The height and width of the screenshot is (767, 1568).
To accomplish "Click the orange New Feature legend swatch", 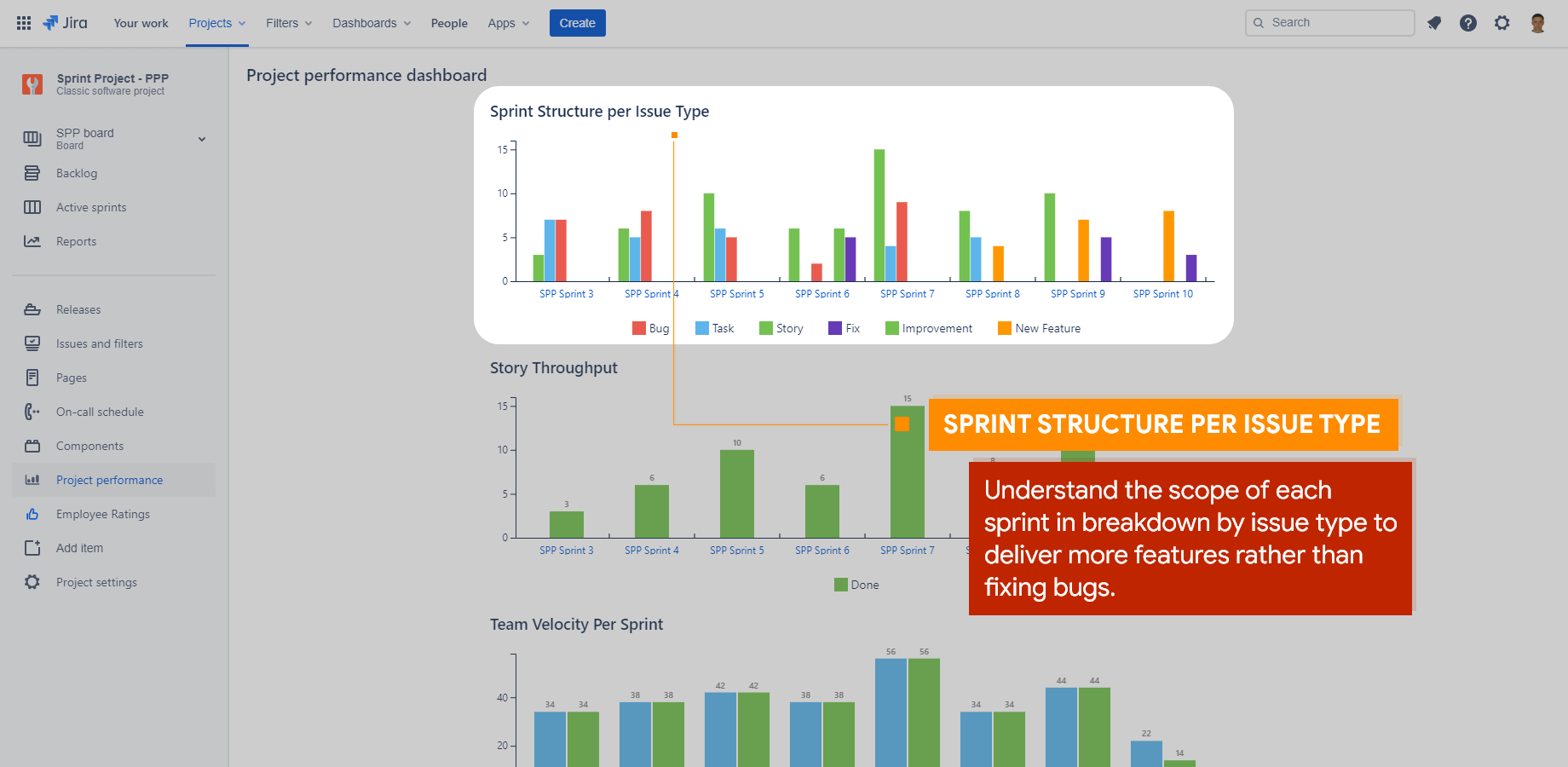I will [1005, 328].
